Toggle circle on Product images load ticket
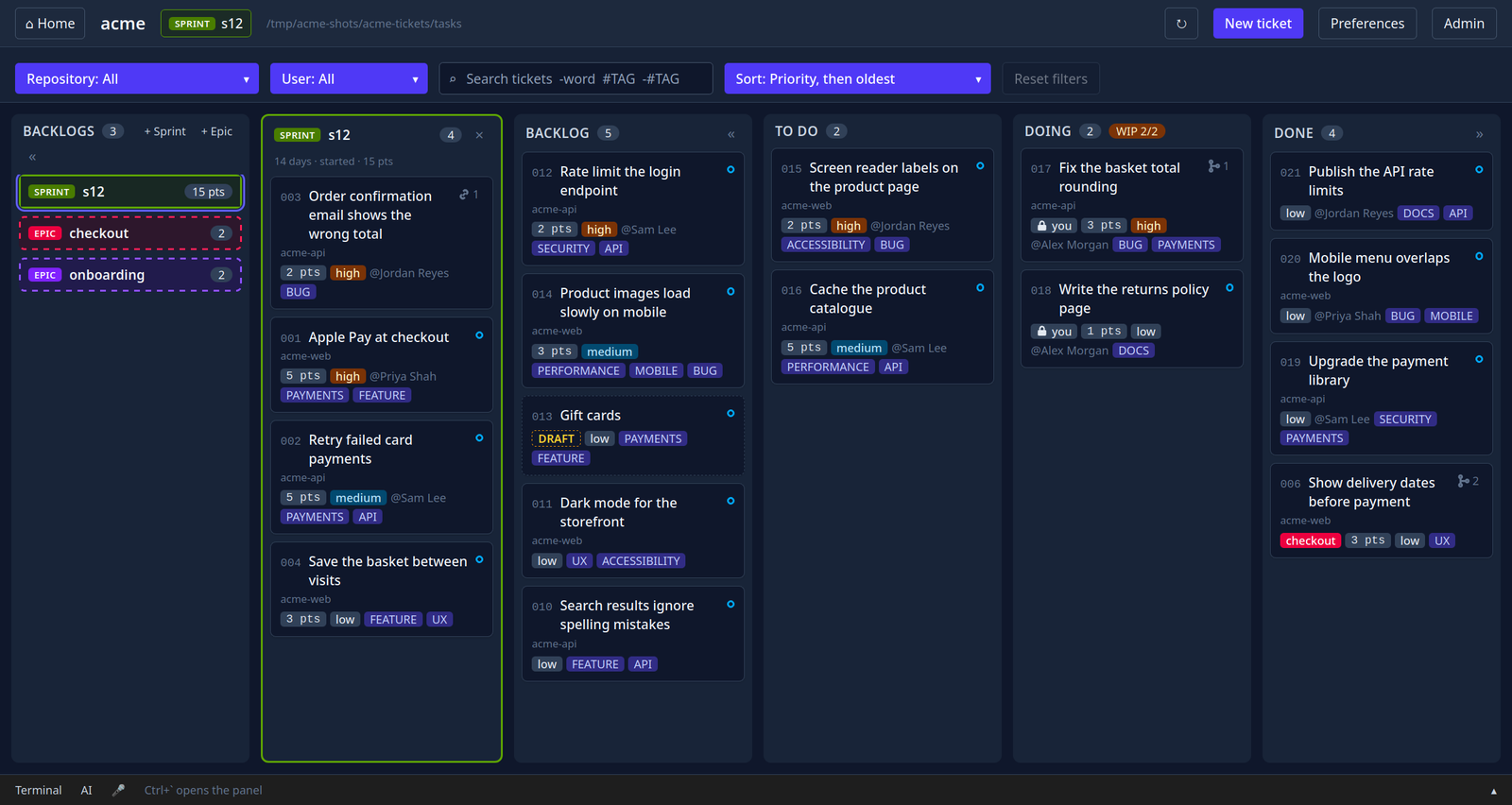1512x805 pixels. click(x=730, y=292)
